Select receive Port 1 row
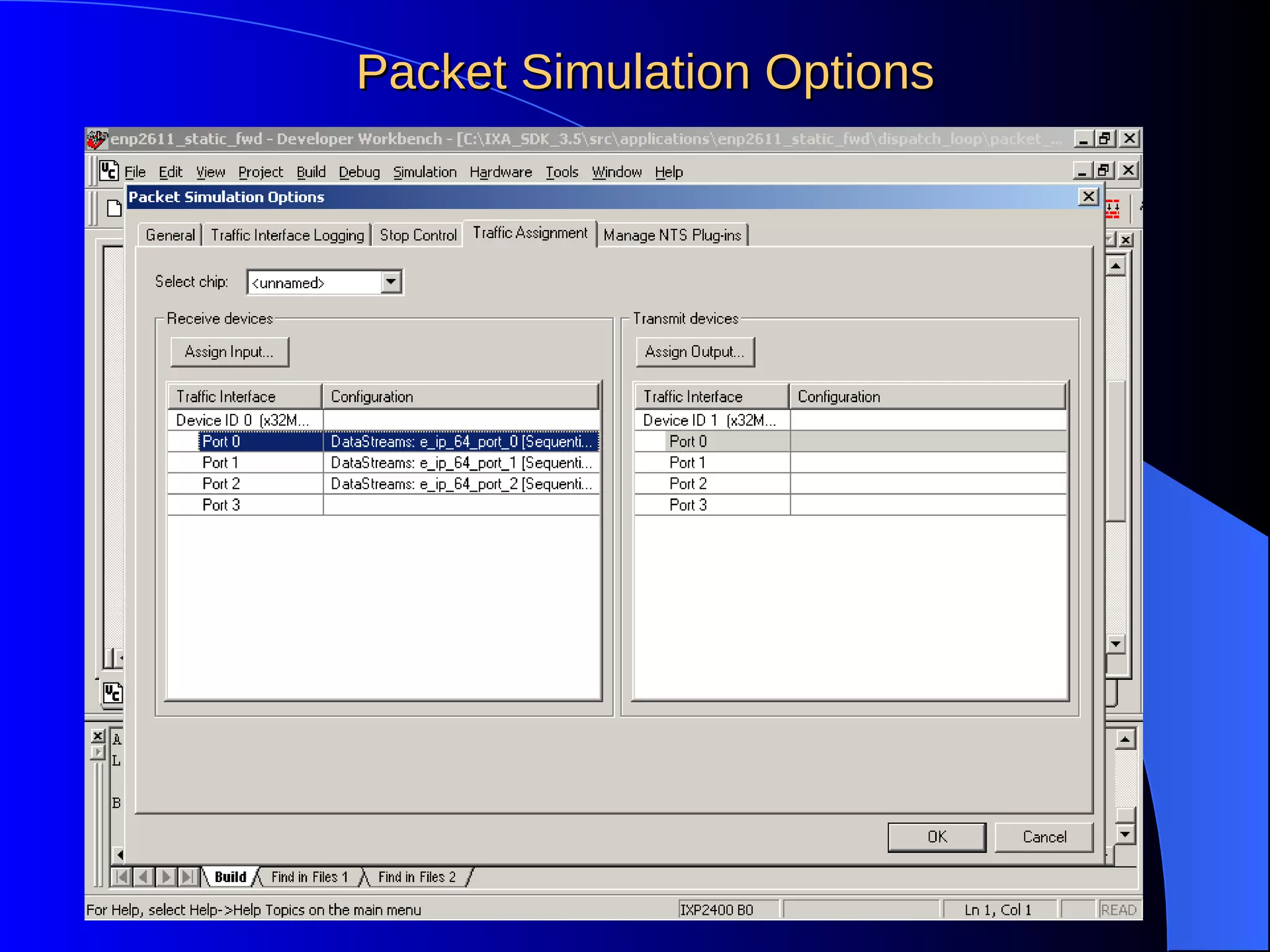 [383, 462]
